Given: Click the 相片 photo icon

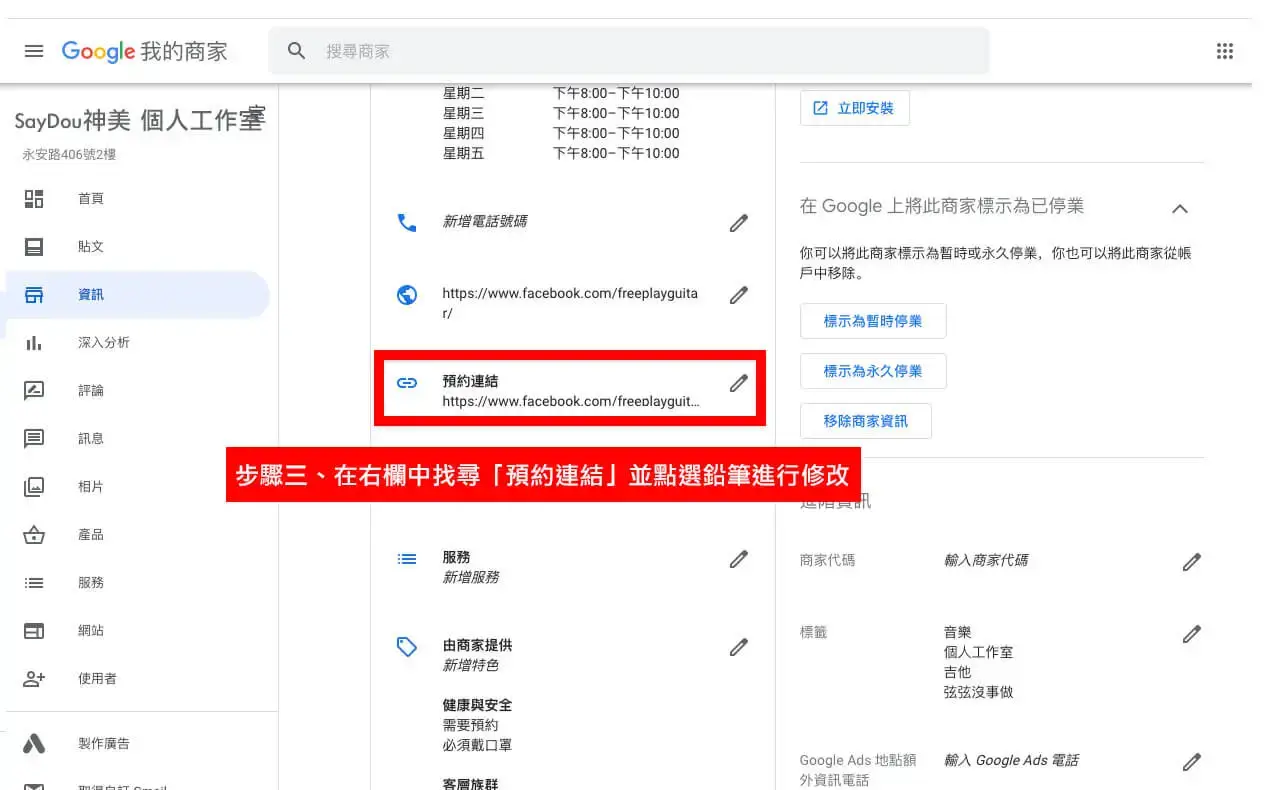Looking at the screenshot, I should pyautogui.click(x=34, y=486).
